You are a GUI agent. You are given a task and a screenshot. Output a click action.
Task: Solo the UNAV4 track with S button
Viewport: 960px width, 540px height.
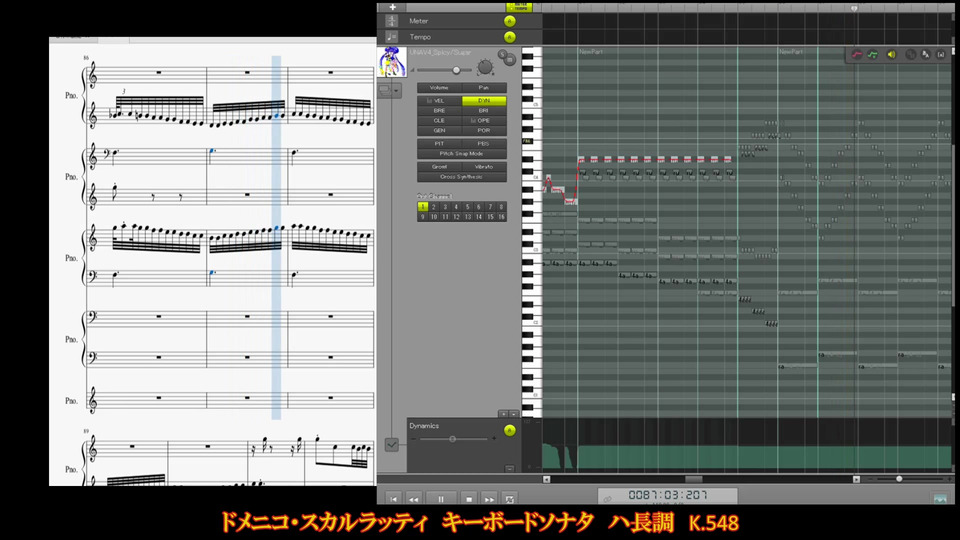503,54
